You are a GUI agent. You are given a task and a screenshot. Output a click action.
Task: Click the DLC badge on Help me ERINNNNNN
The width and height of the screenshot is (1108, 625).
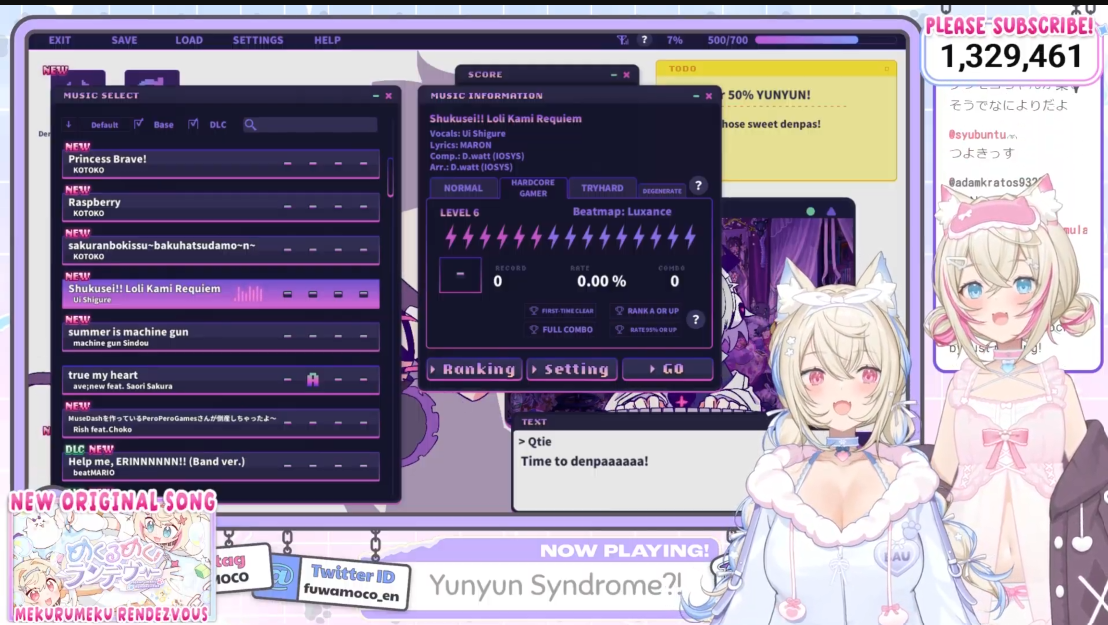pyautogui.click(x=74, y=449)
